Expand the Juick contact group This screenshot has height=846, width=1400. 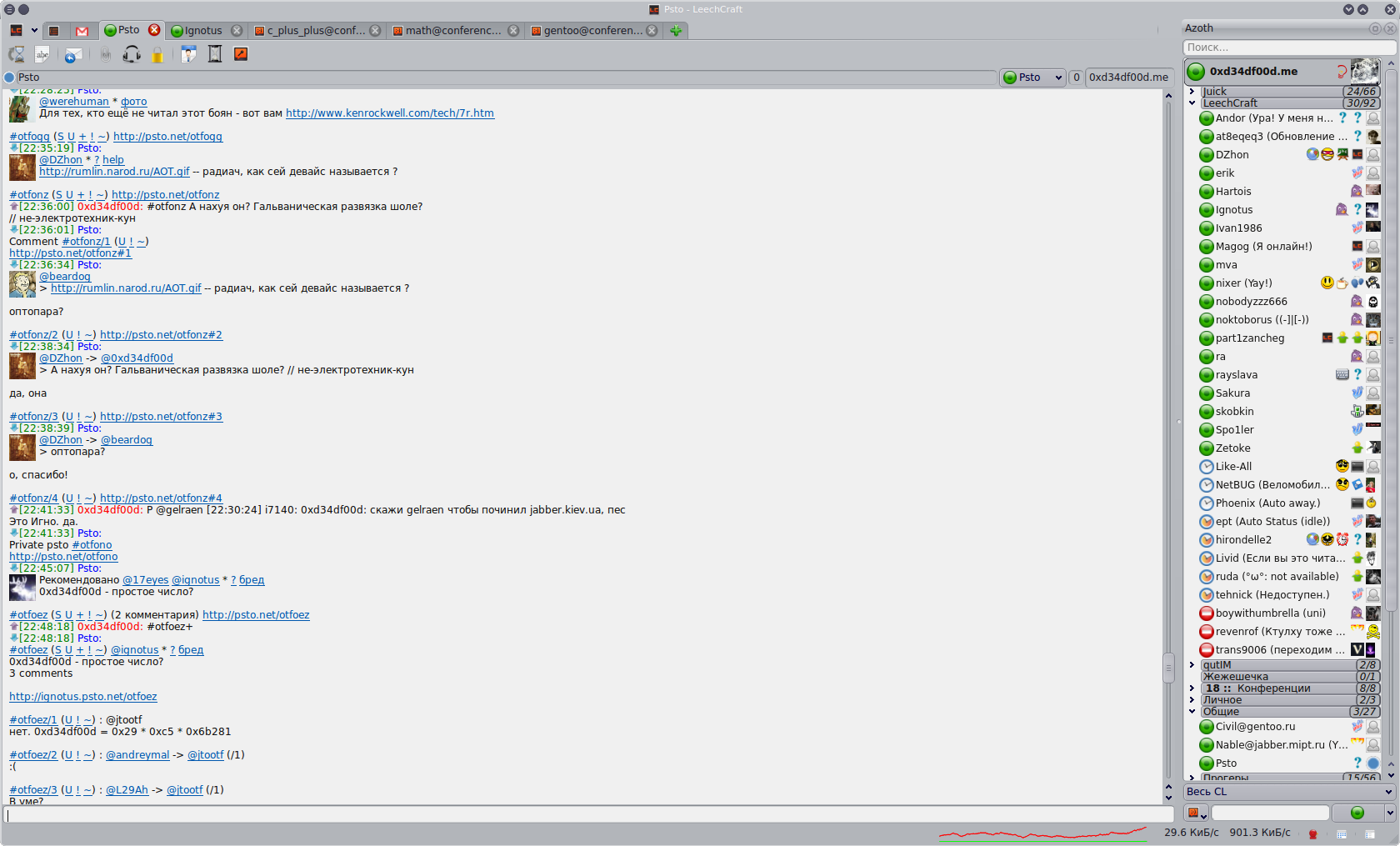click(1192, 92)
